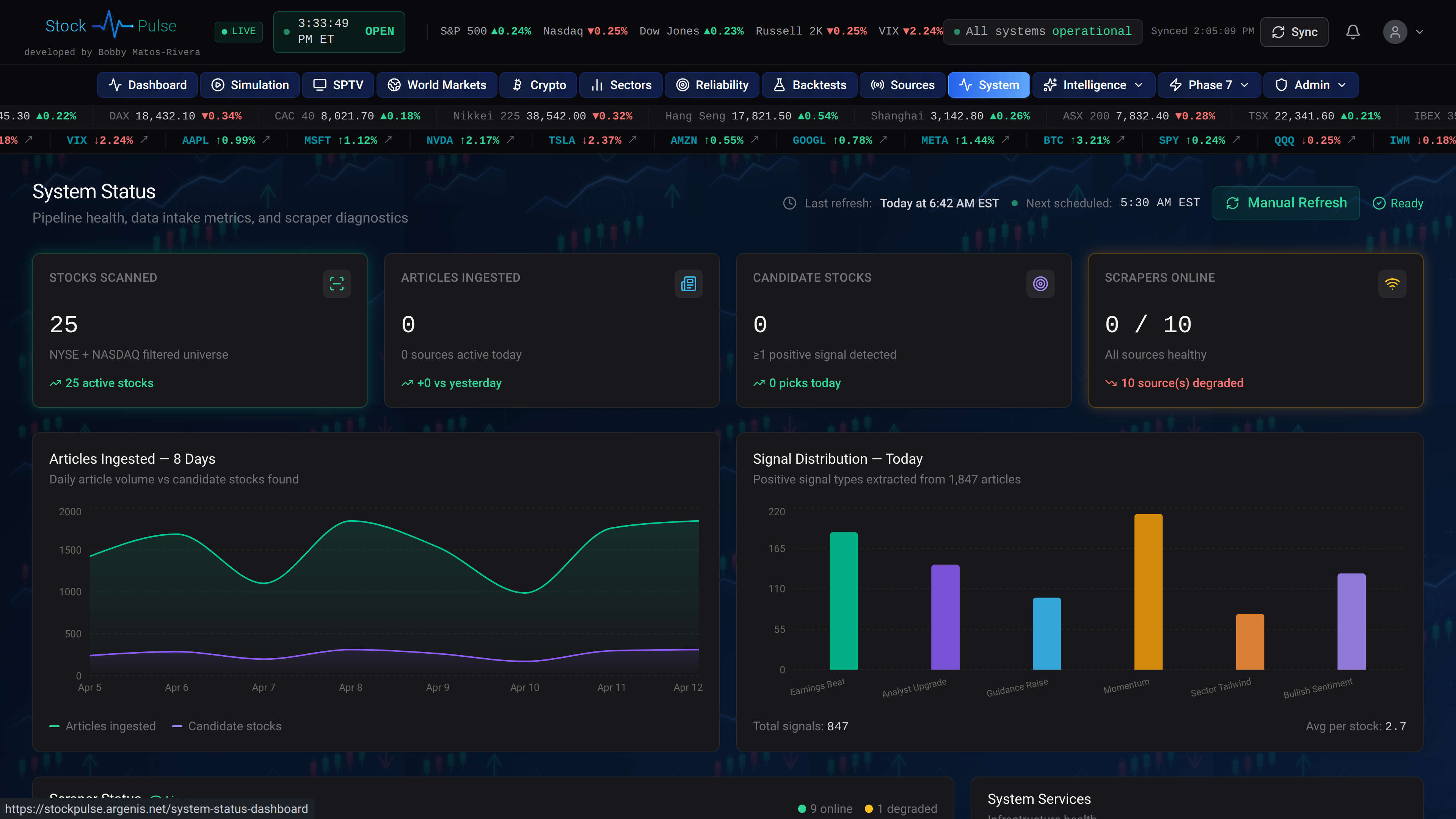This screenshot has height=819, width=1456.
Task: Open the Crypto tab
Action: (538, 85)
